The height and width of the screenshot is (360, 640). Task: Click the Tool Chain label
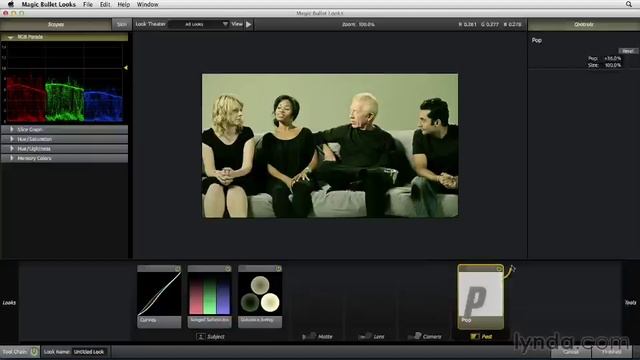15,352
